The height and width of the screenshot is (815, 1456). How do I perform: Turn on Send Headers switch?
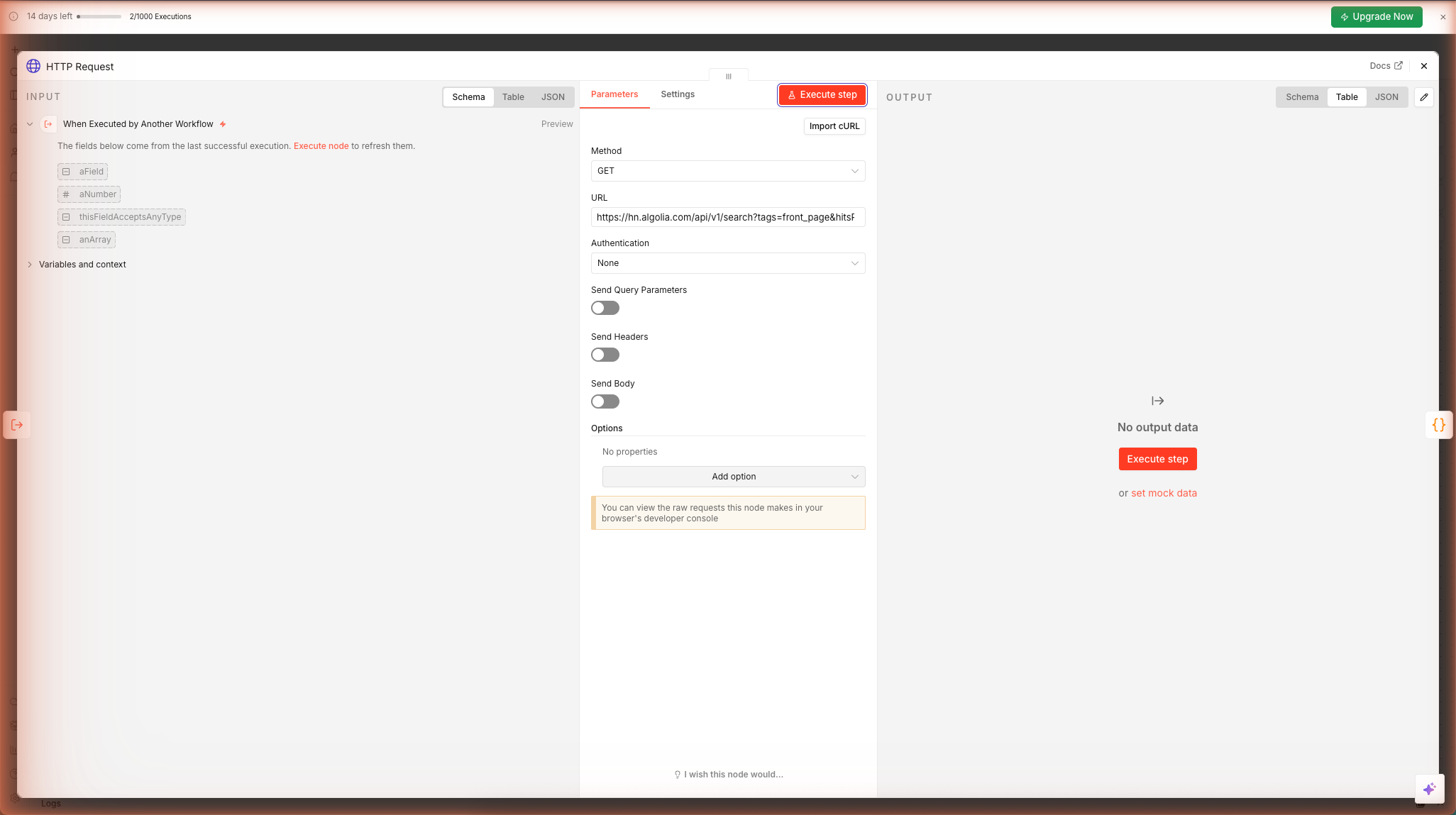click(605, 355)
